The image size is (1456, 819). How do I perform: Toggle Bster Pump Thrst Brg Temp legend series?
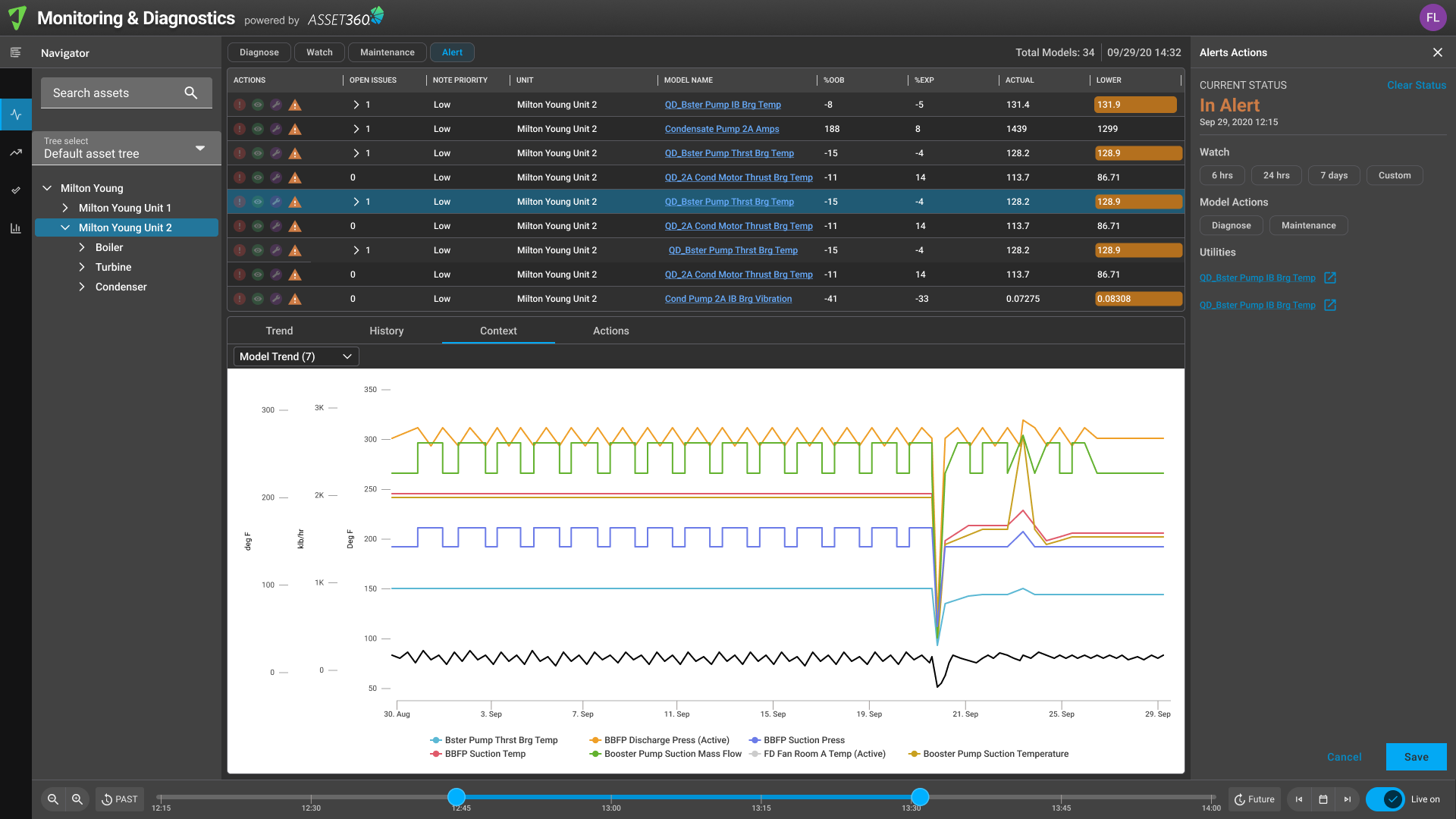tap(494, 740)
